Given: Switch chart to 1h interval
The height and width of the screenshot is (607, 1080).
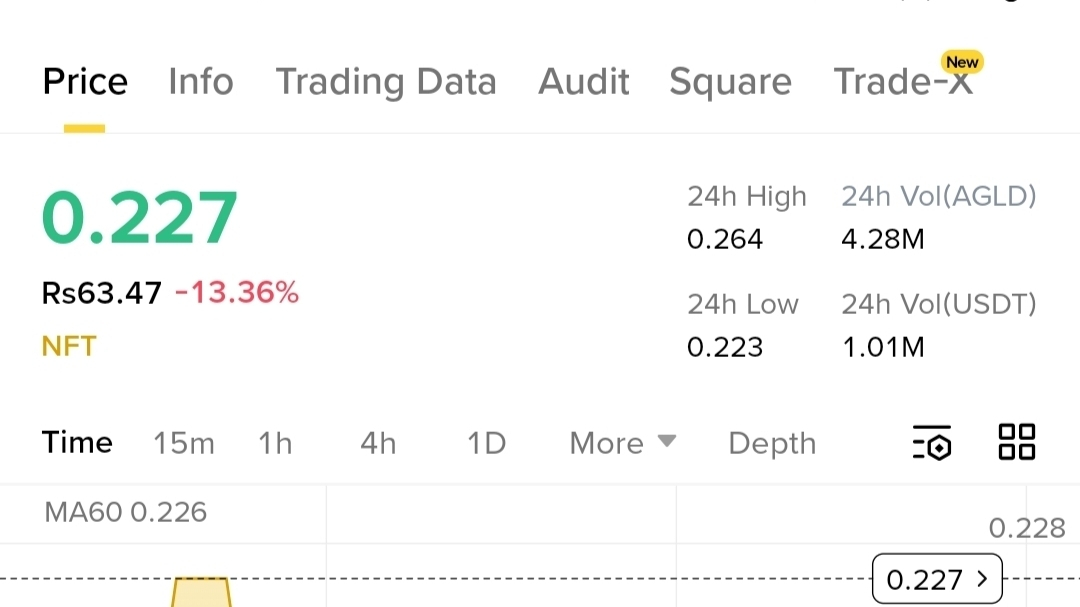Looking at the screenshot, I should click(x=275, y=443).
